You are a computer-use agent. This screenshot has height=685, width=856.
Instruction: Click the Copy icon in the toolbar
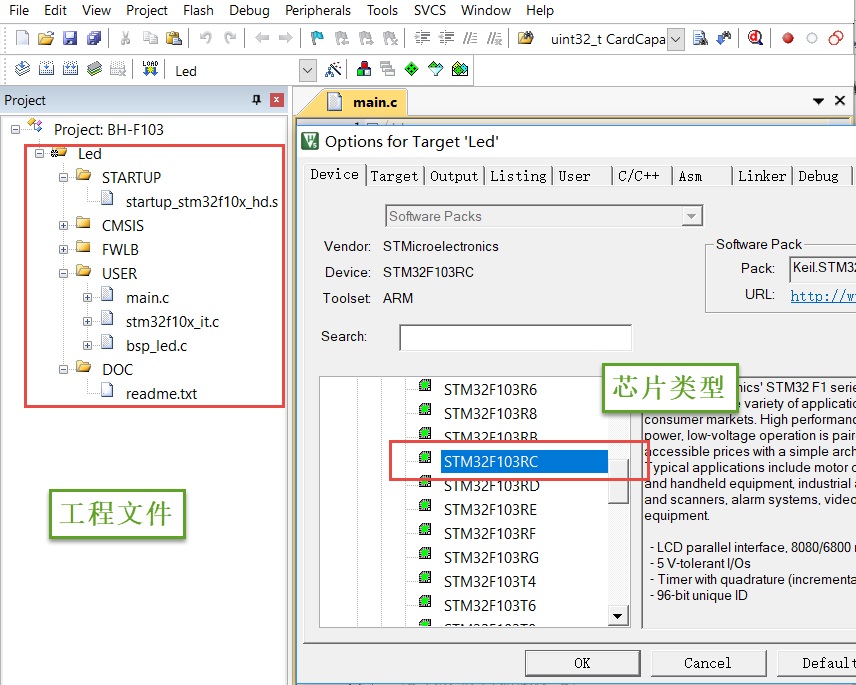150,38
